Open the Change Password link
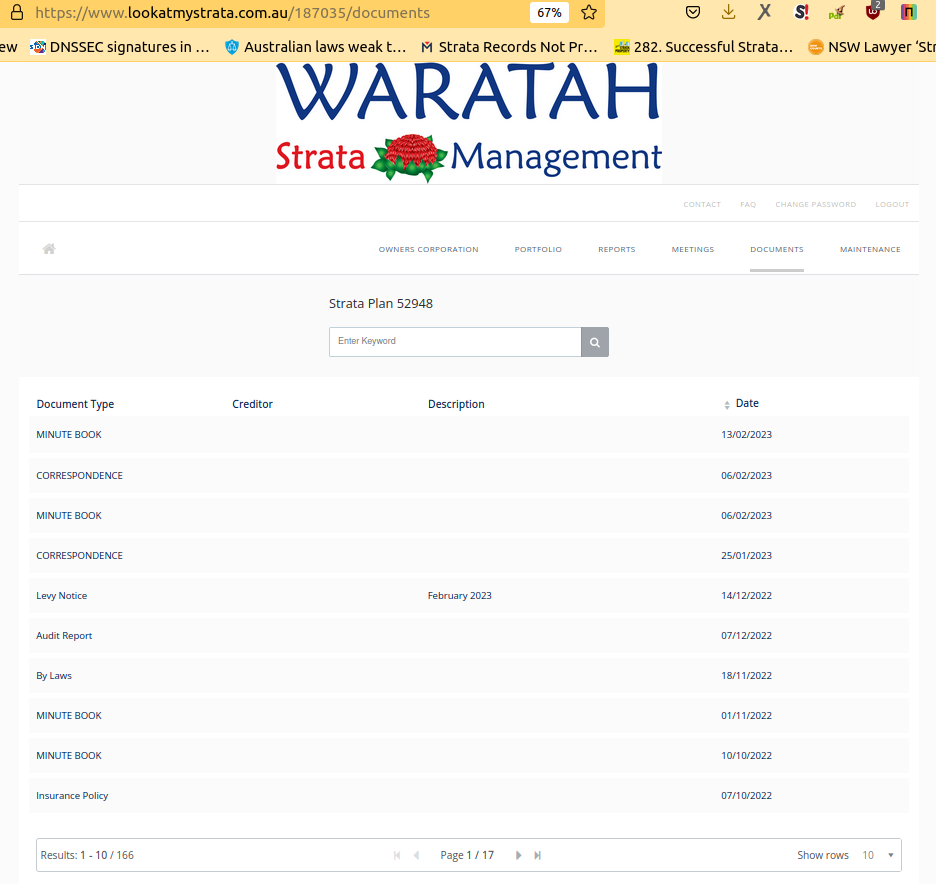 pyautogui.click(x=815, y=204)
